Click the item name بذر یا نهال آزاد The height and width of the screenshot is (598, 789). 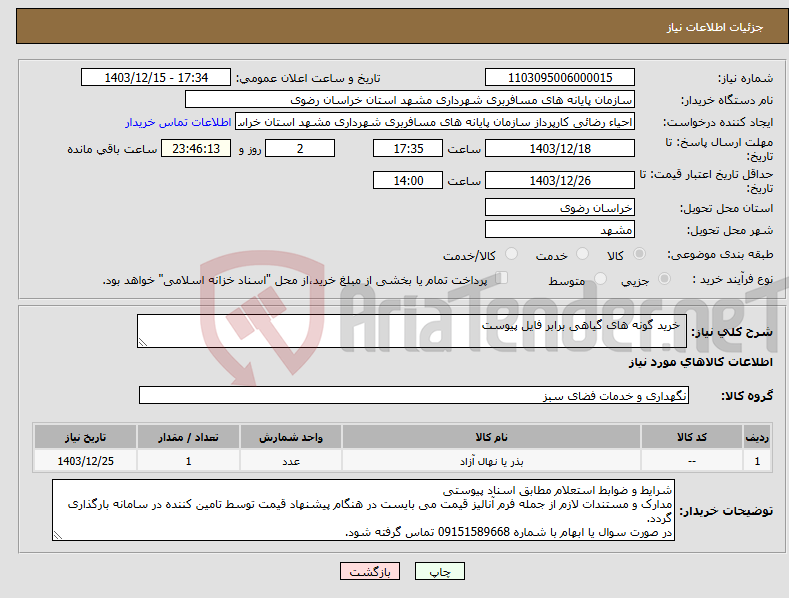(491, 461)
